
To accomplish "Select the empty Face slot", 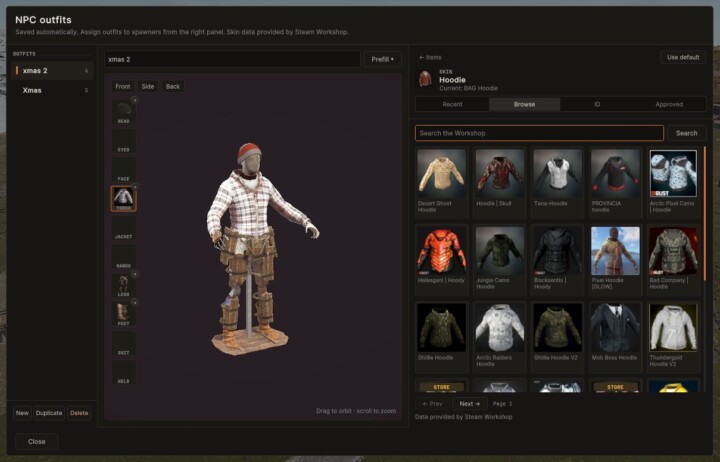I will point(124,170).
